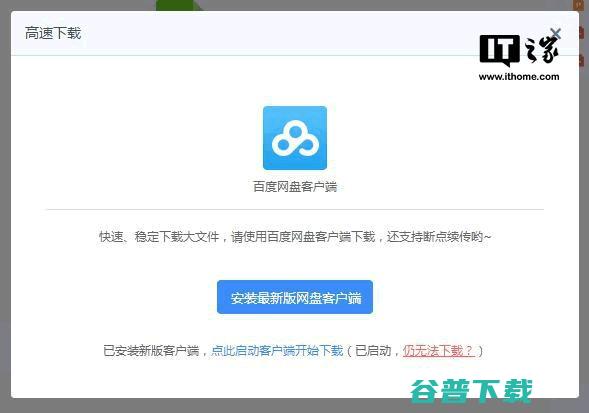Open 仍无法下载? help link
This screenshot has width=589, height=413.
438,351
